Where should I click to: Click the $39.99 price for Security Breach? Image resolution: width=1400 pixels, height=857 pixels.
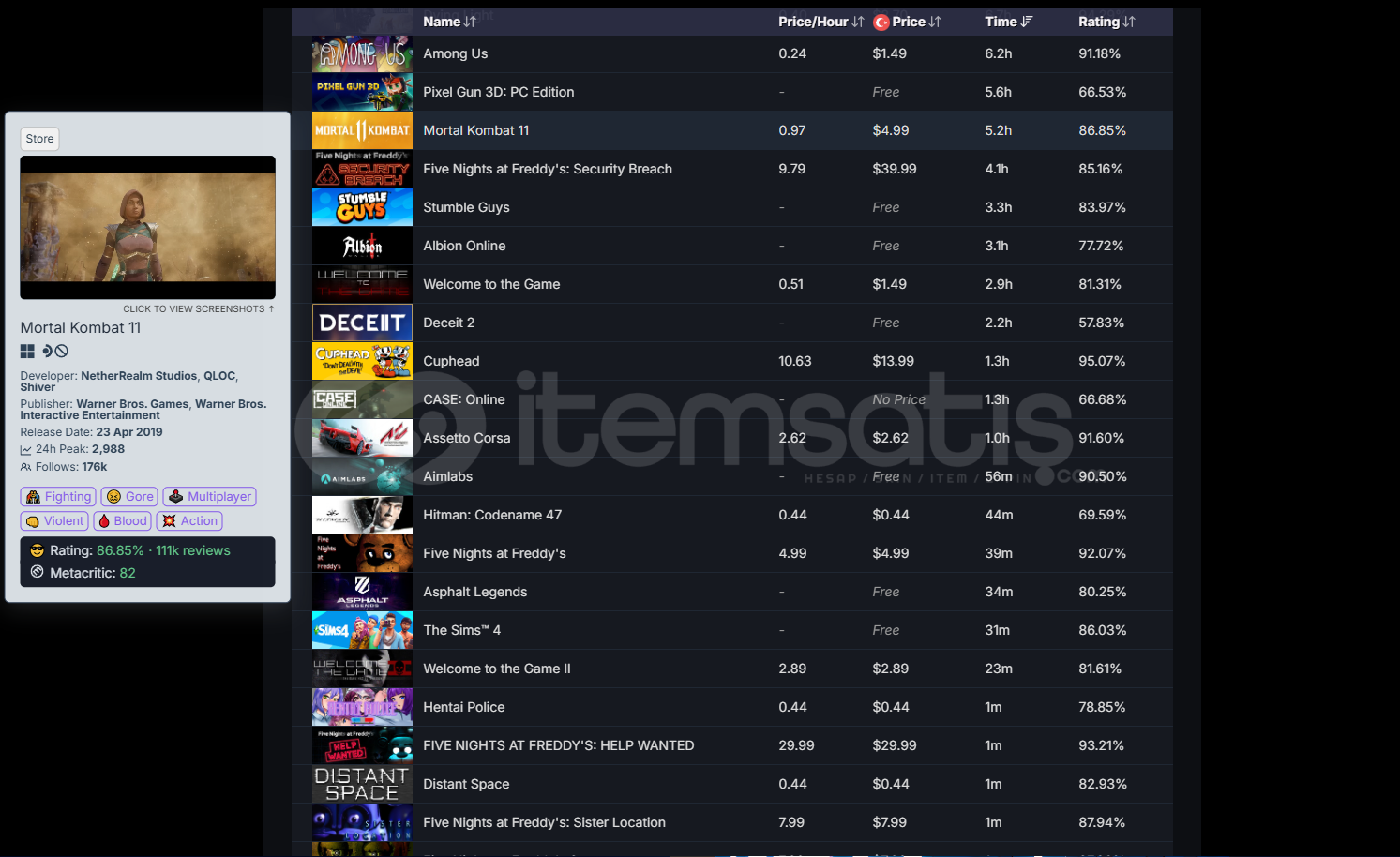point(895,169)
